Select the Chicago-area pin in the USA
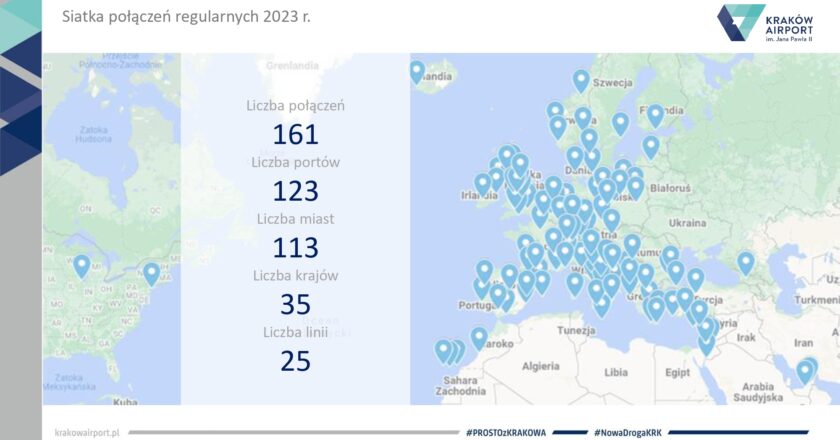This screenshot has width=840, height=440. [x=82, y=265]
